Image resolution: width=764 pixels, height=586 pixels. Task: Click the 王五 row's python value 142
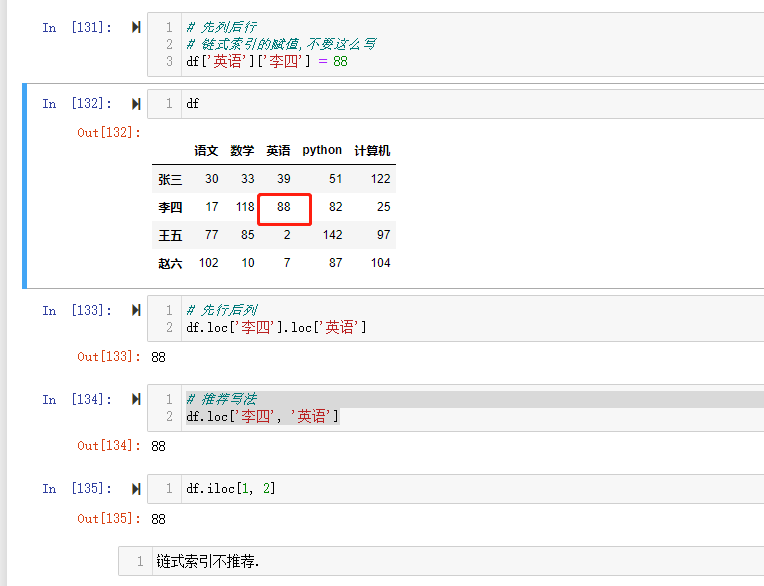pos(332,235)
